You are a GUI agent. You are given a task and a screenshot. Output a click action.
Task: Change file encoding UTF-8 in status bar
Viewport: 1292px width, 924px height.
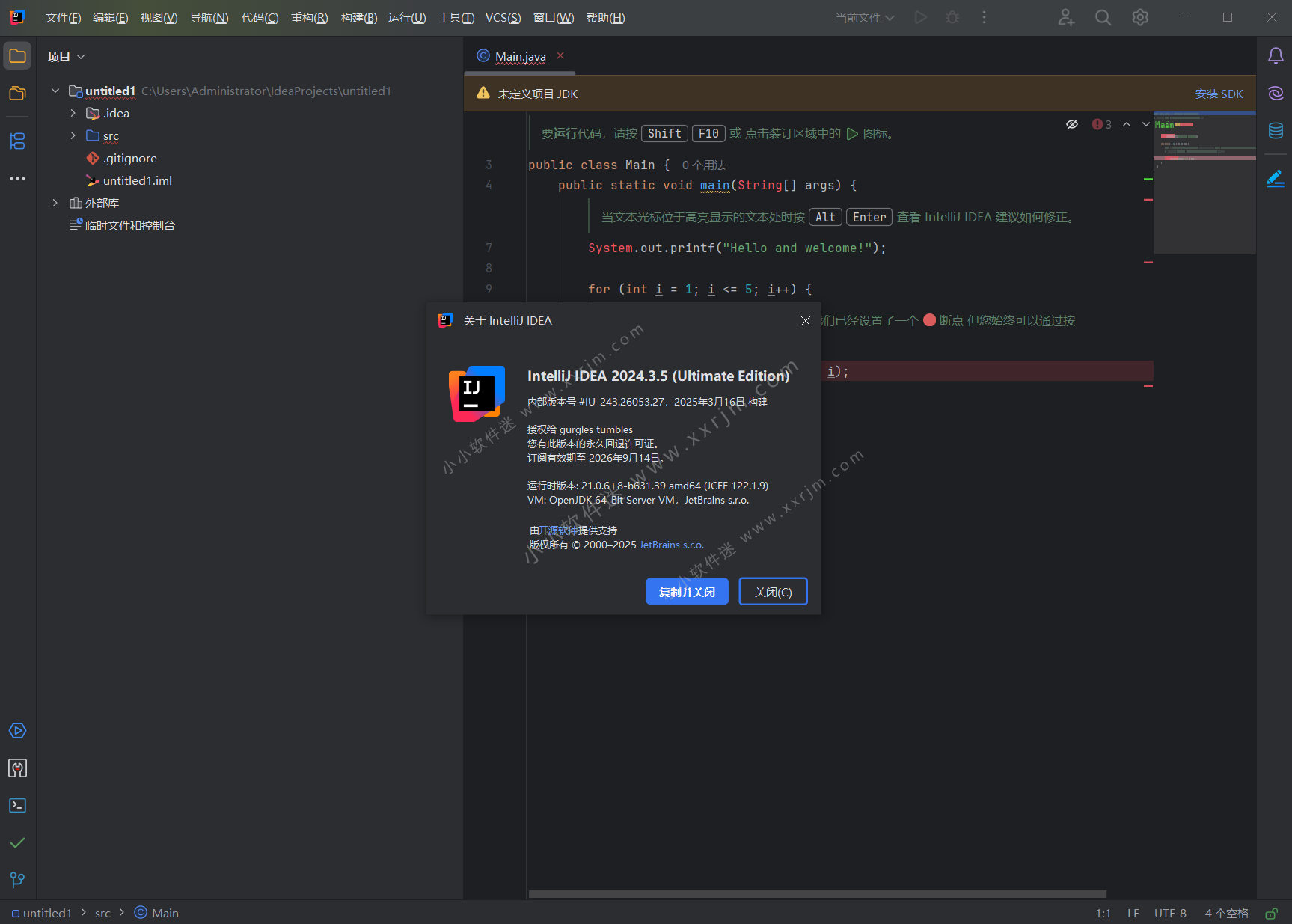(1170, 914)
